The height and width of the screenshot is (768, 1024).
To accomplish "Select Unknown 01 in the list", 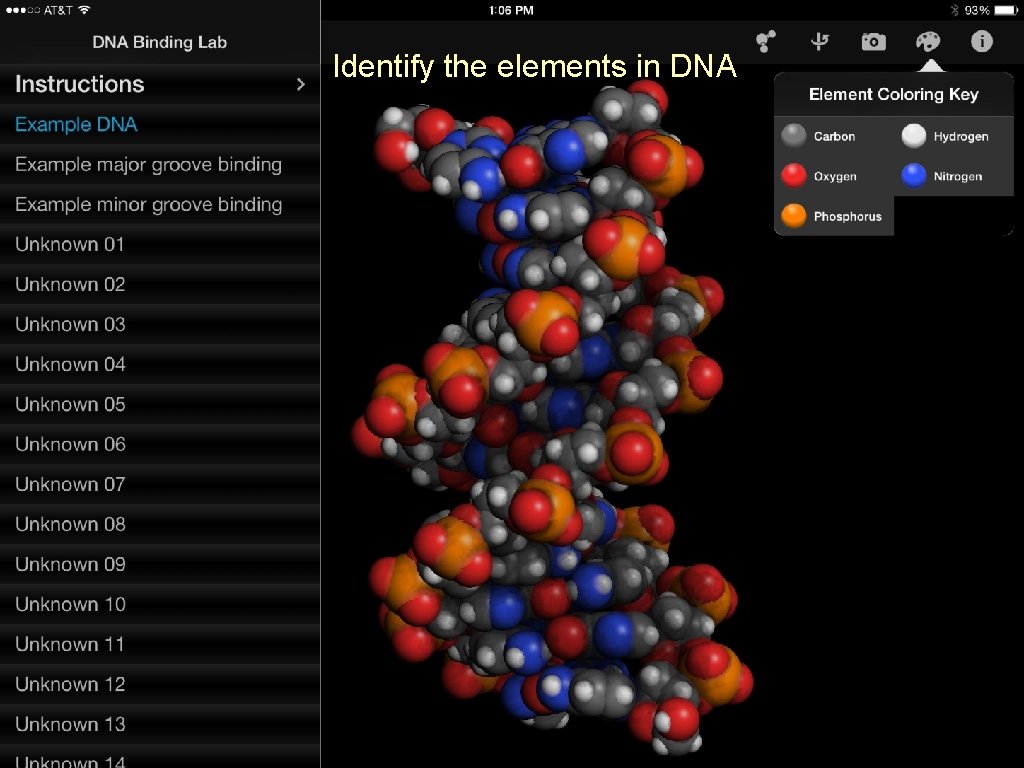I will tap(70, 244).
